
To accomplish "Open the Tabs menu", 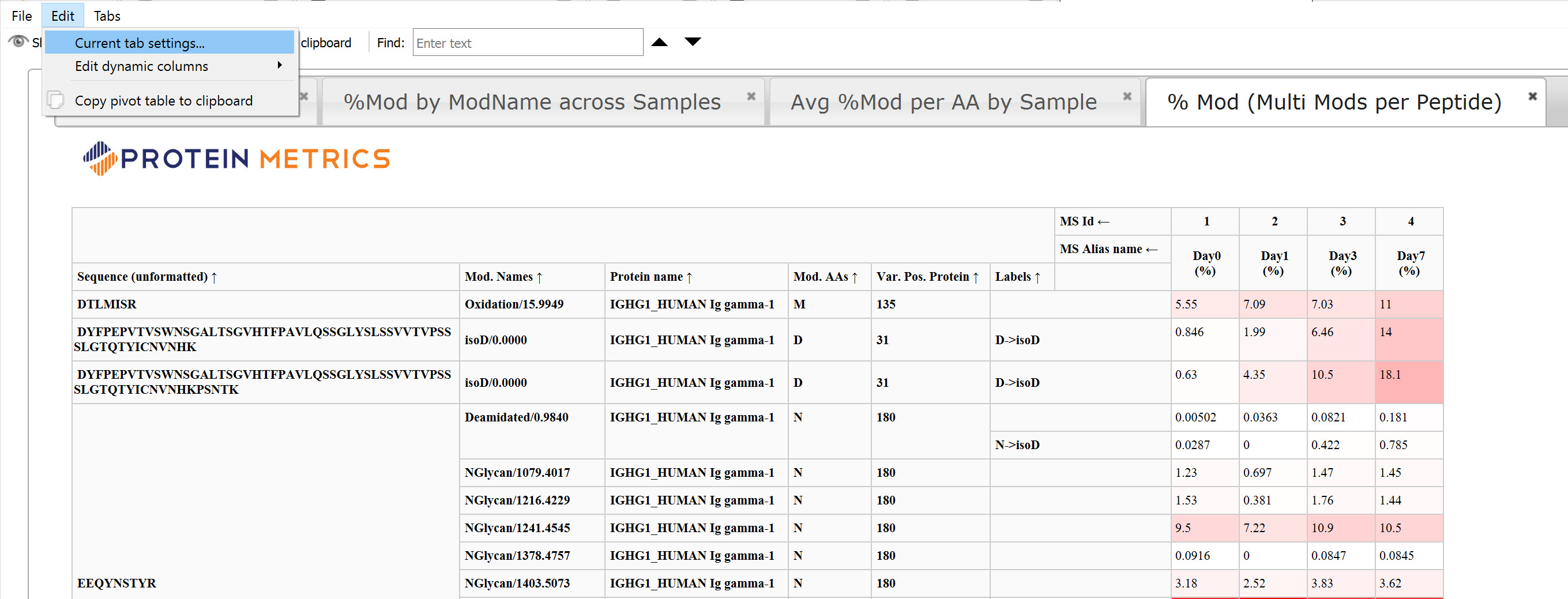I will tap(107, 16).
